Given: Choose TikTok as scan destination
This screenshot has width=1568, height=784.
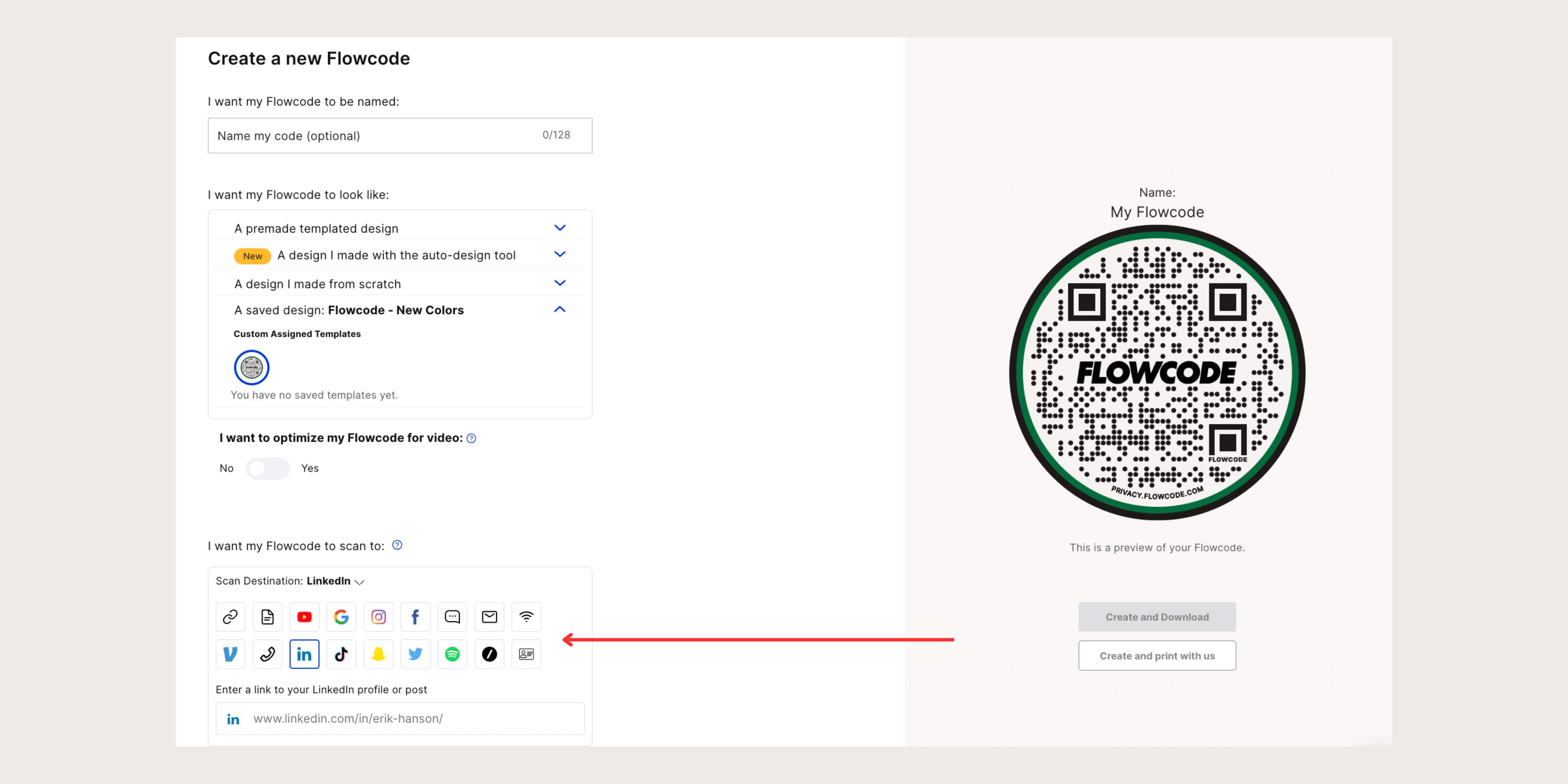Looking at the screenshot, I should (342, 654).
